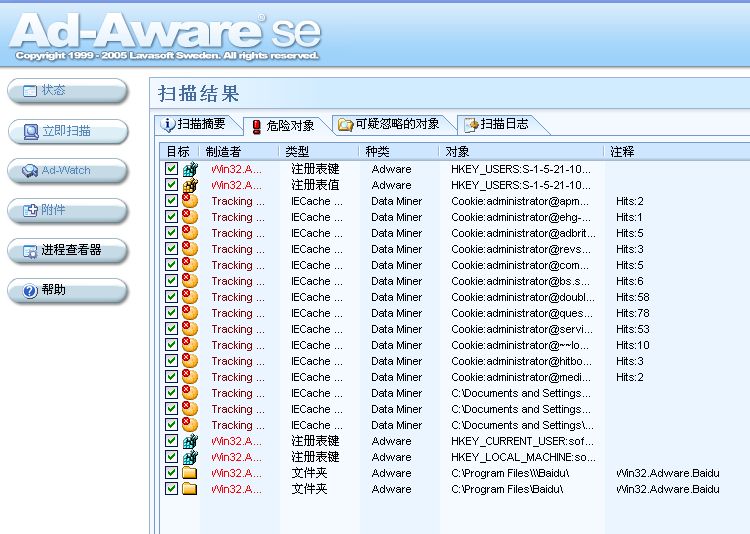Viewport: 750px width, 534px height.
Task: Uncheck the checkbox for Cookie:administrator@apm
Action: tap(171, 200)
